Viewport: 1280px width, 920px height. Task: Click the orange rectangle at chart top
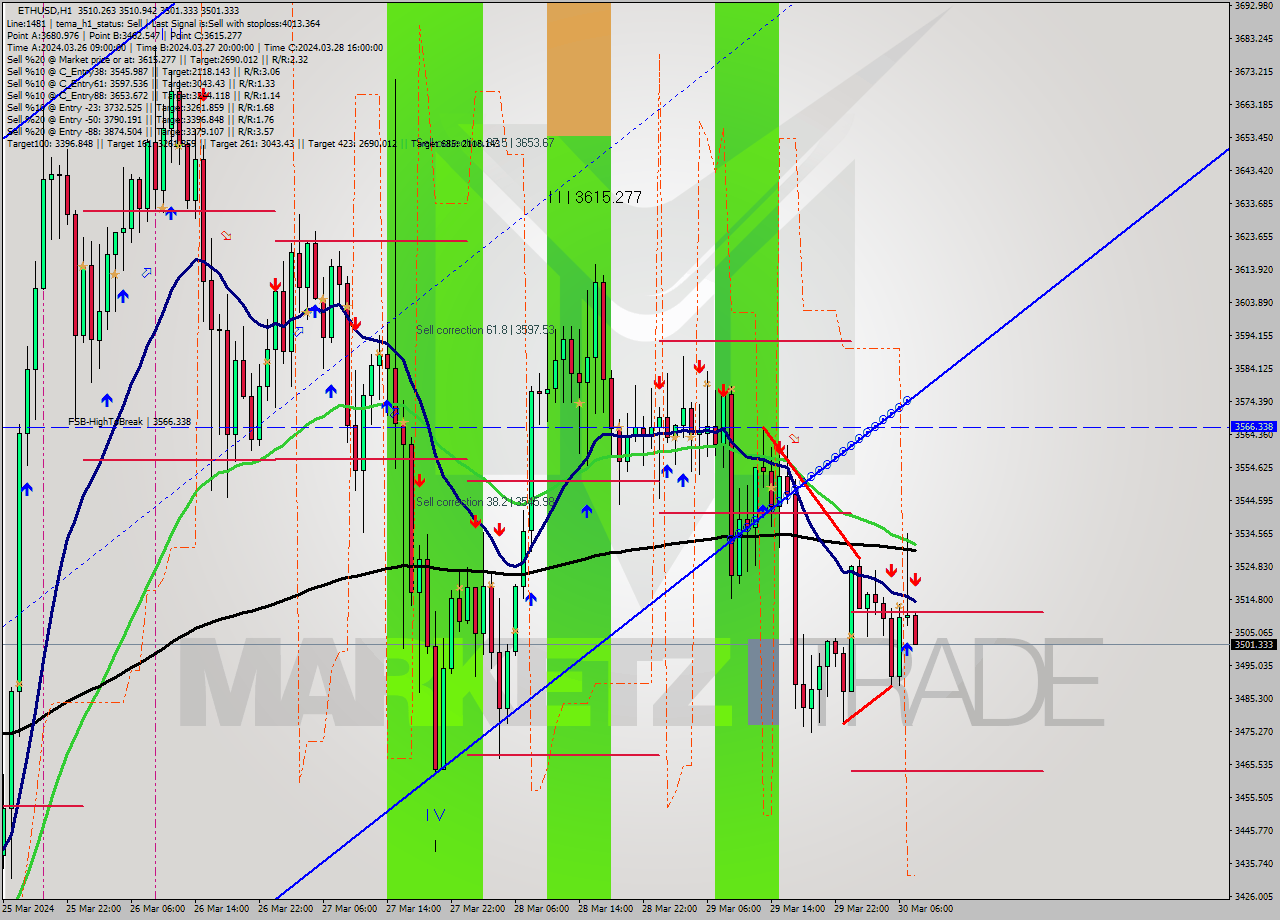click(578, 69)
